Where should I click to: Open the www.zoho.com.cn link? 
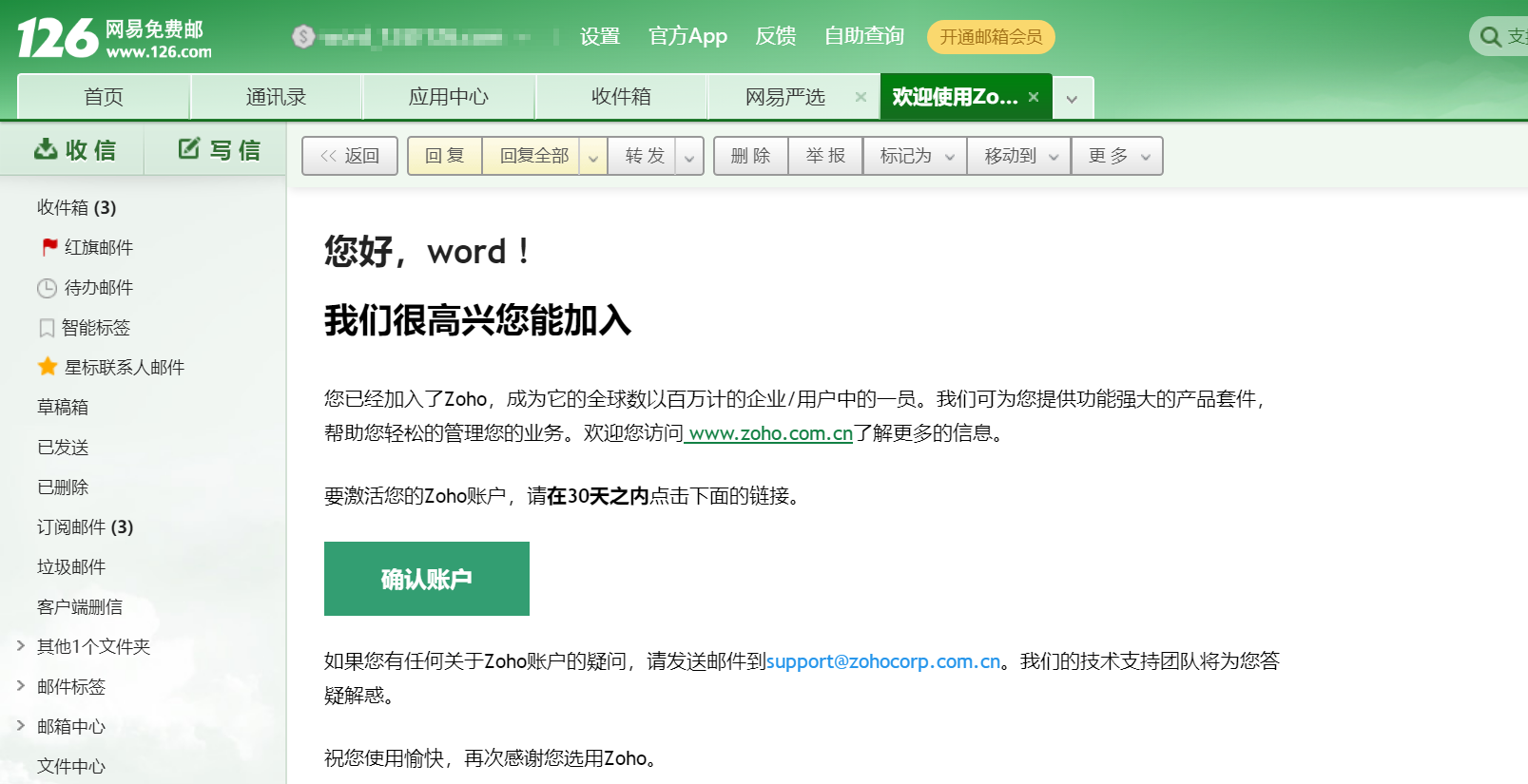[769, 433]
